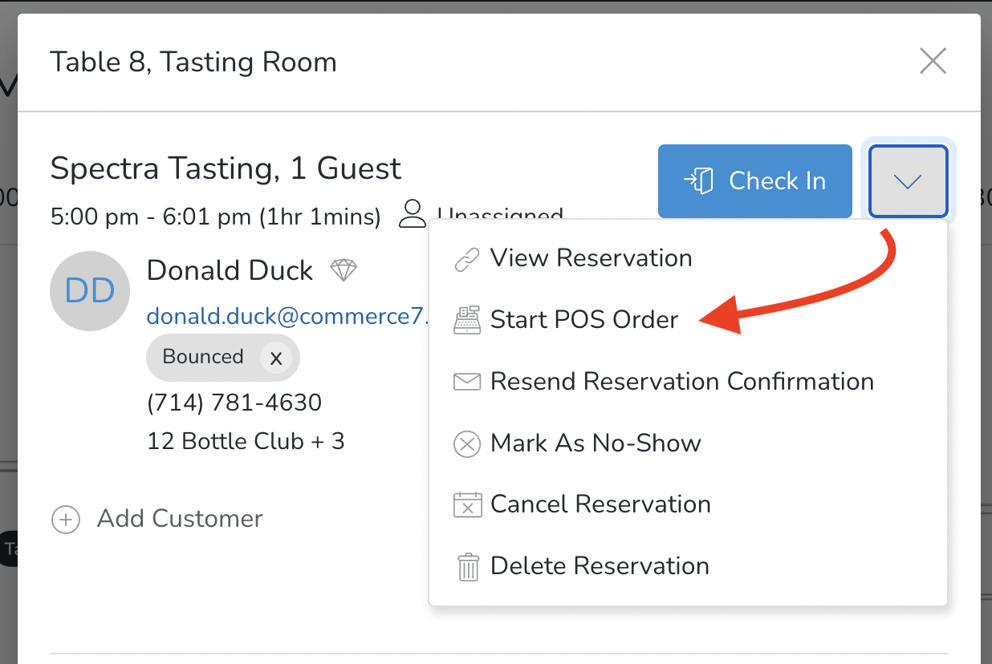Screen dimensions: 992x664
Task: Click the plus circle icon for Add Customer
Action: [66, 519]
